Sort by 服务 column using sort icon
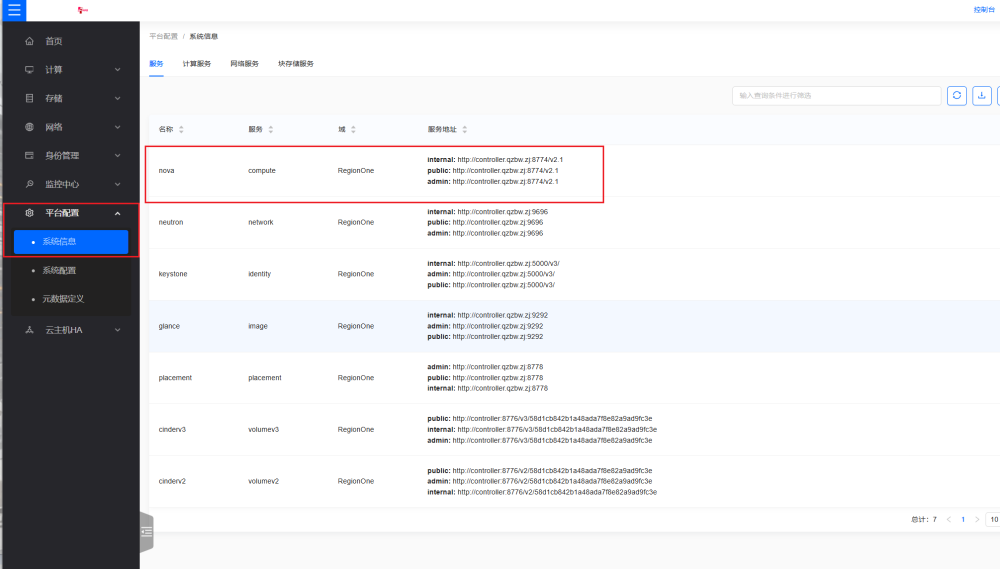Screen dimensions: 1000x569 [271, 130]
